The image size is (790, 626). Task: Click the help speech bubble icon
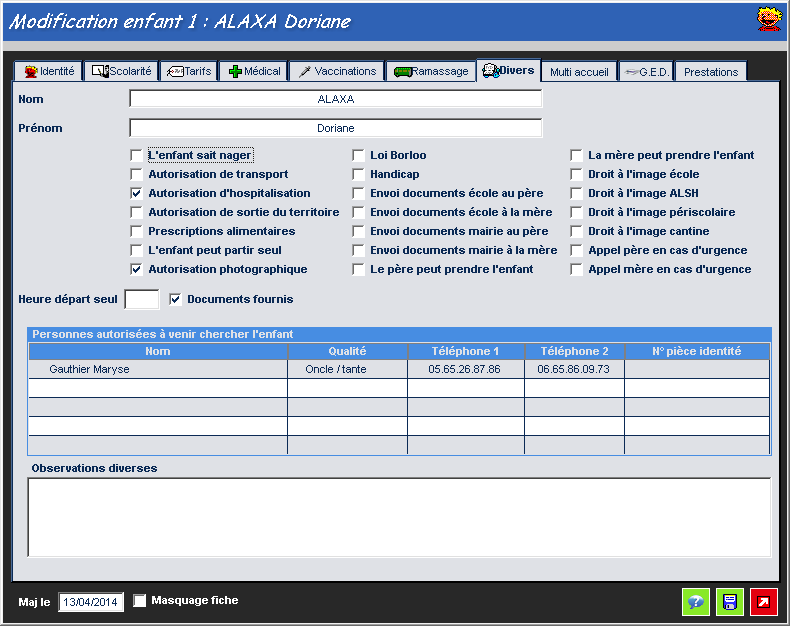pos(696,602)
